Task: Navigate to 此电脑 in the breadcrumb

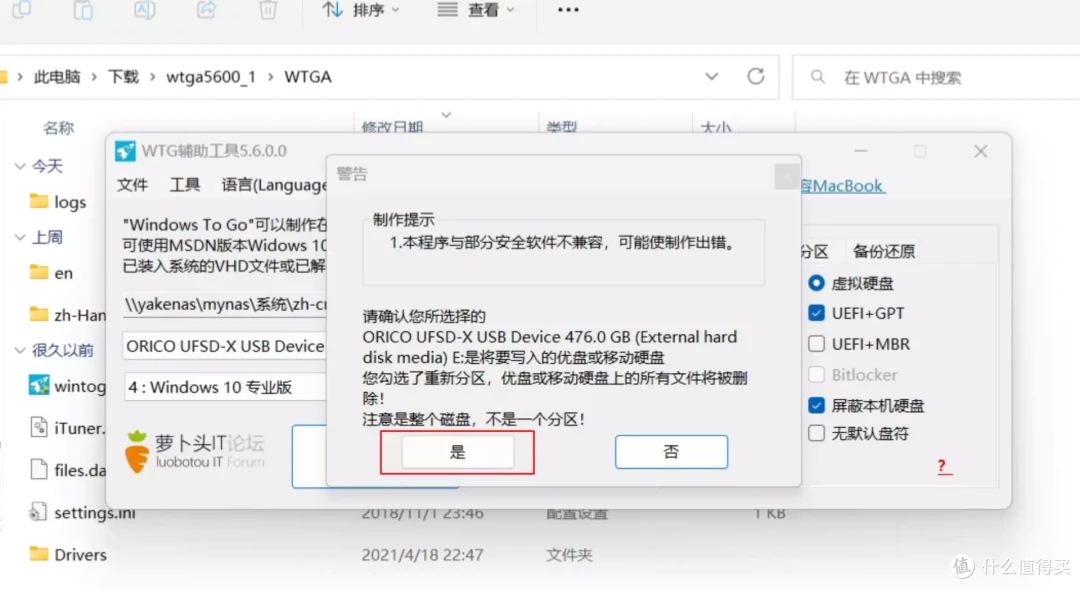Action: pyautogui.click(x=57, y=76)
